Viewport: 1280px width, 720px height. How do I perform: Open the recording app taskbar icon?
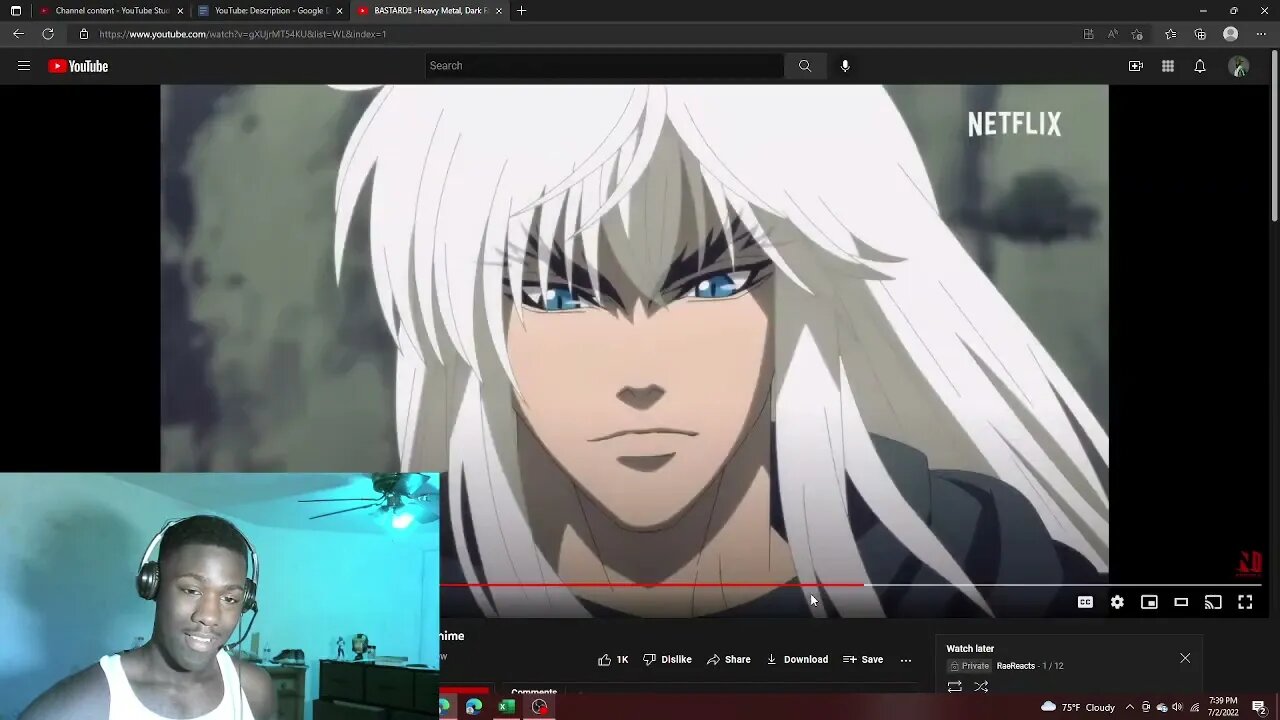click(x=540, y=707)
